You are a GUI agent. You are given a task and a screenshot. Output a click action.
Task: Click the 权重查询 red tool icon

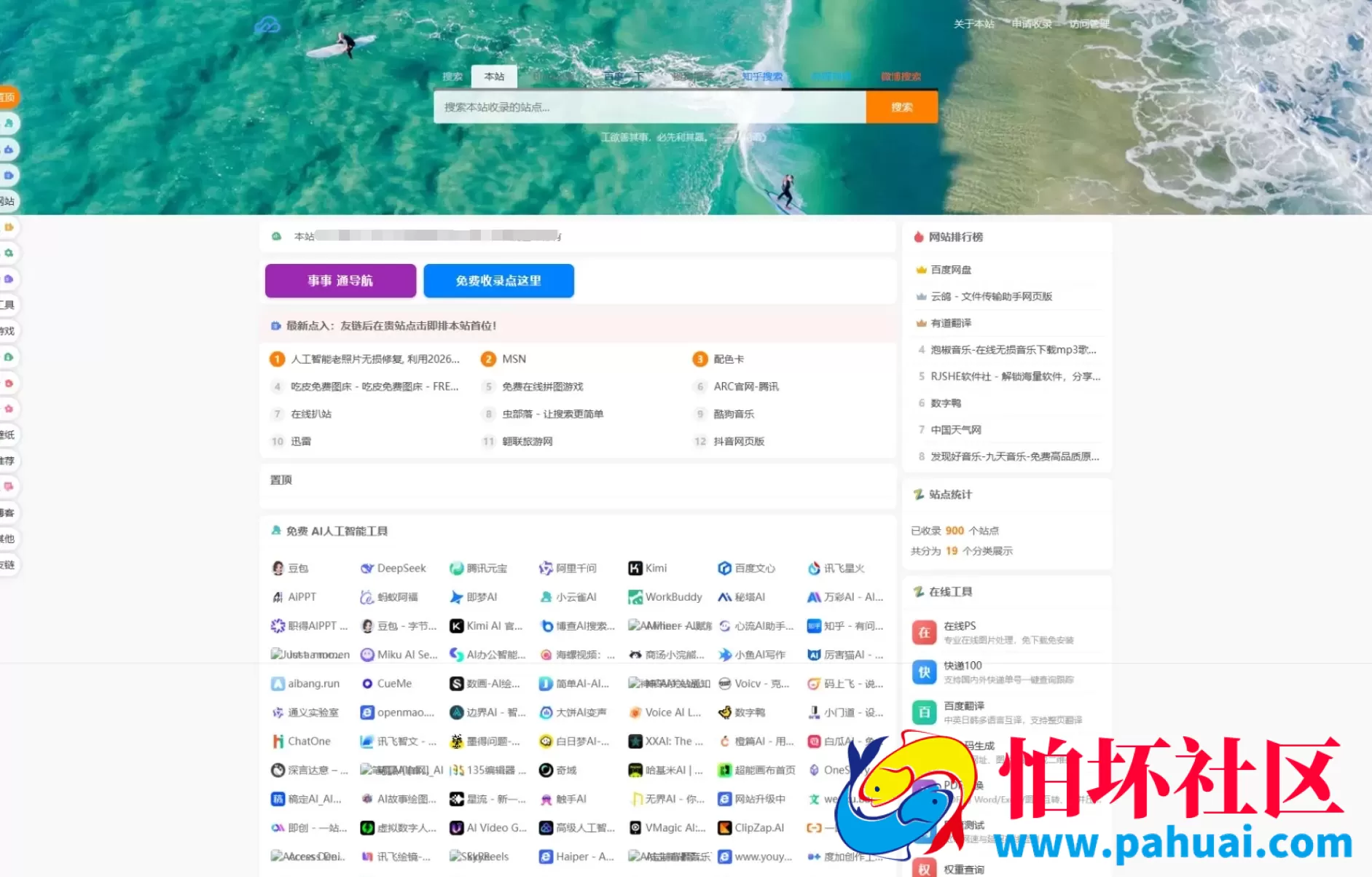[x=924, y=868]
